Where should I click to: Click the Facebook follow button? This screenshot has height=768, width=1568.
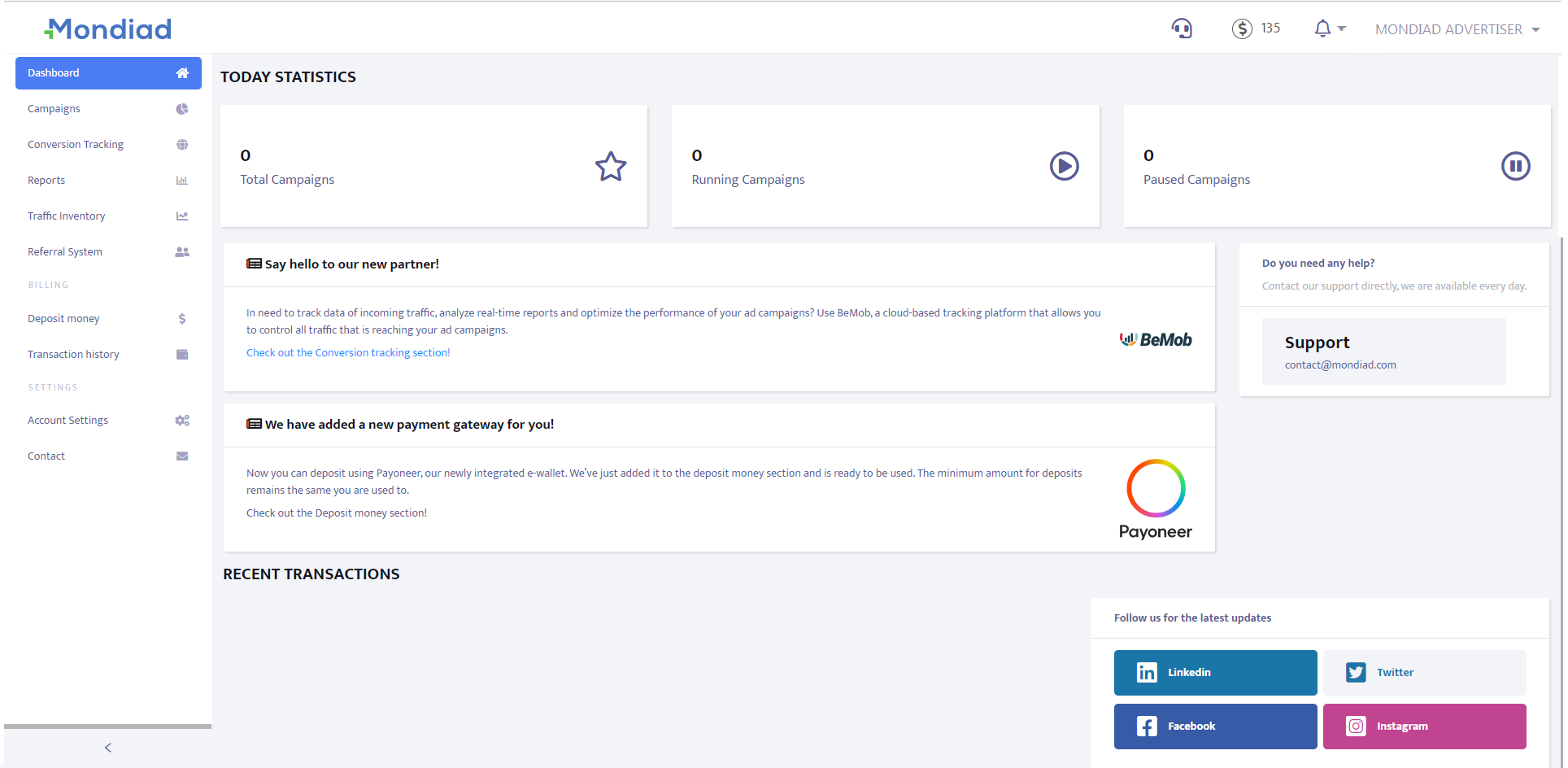pyautogui.click(x=1215, y=726)
